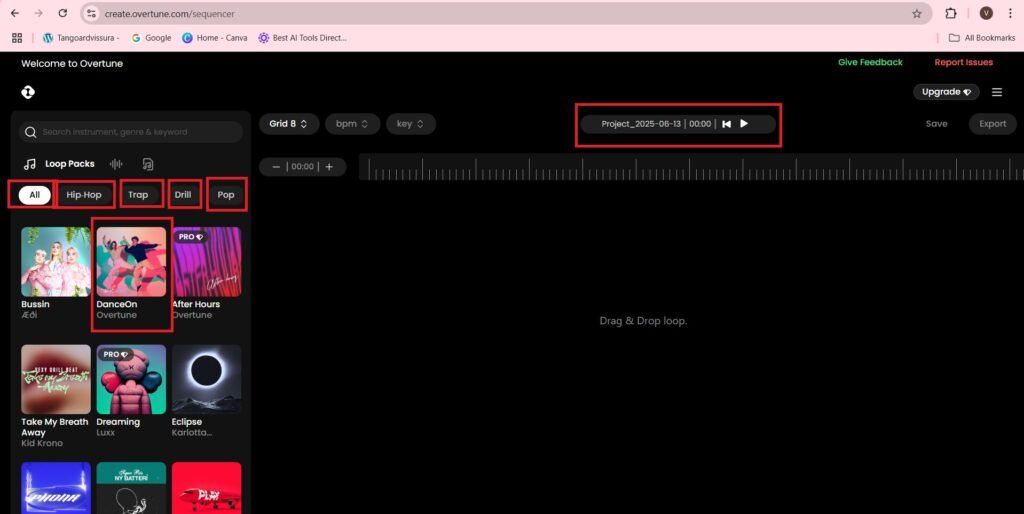The width and height of the screenshot is (1024, 514).
Task: Select the Pop genre filter
Action: [226, 195]
